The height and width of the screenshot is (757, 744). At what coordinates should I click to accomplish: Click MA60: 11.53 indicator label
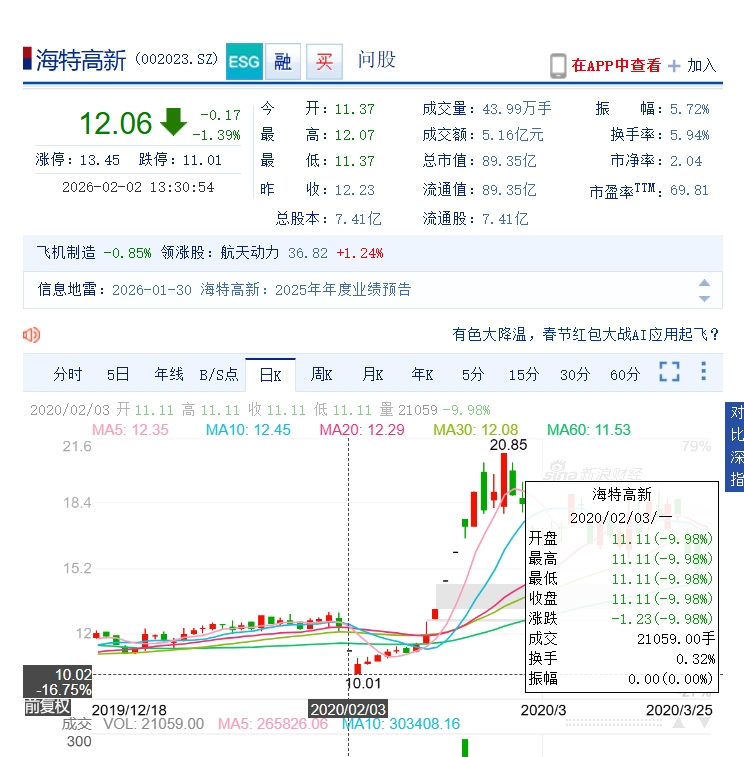click(589, 430)
